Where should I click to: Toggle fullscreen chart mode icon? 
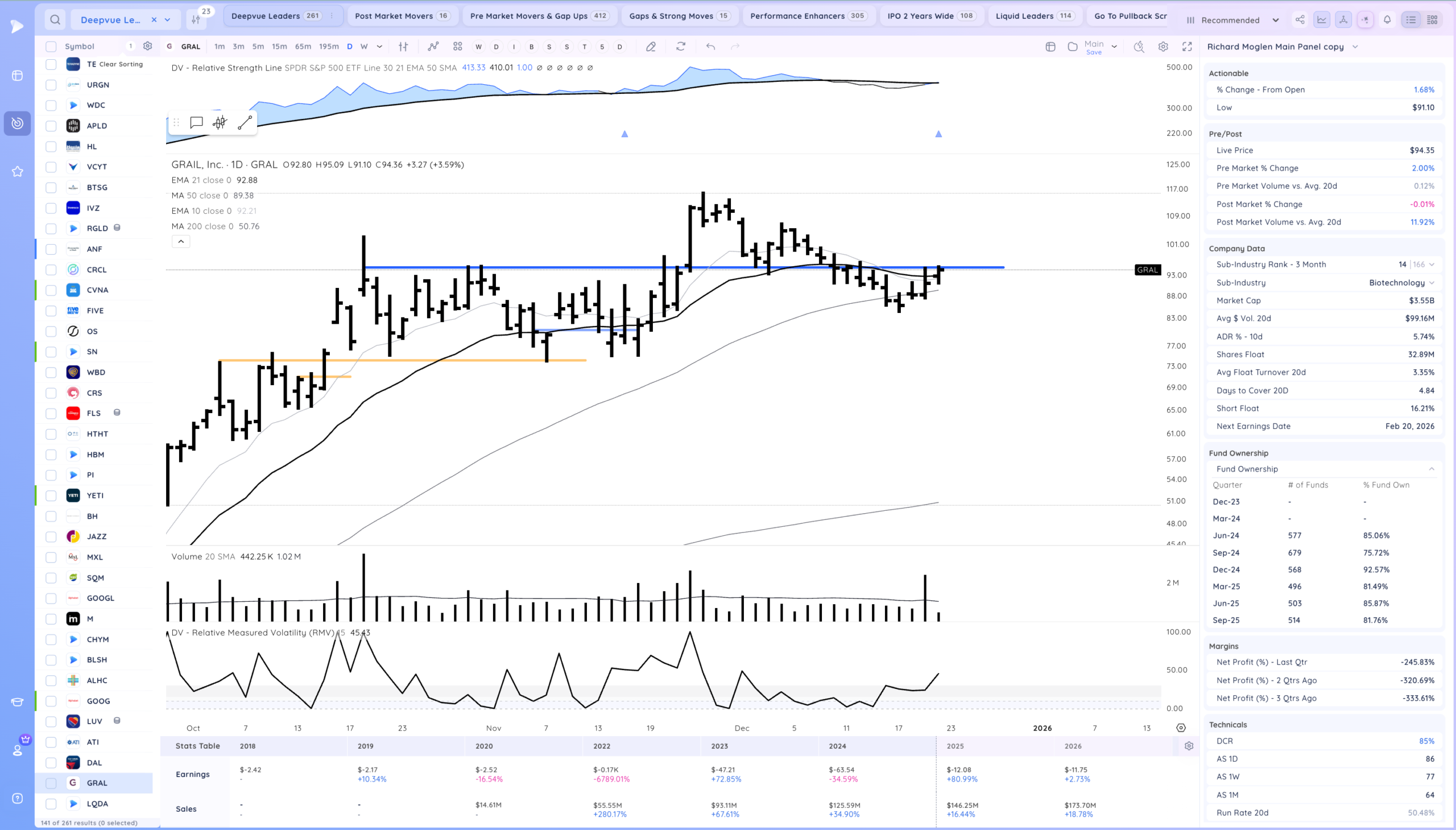1187,47
